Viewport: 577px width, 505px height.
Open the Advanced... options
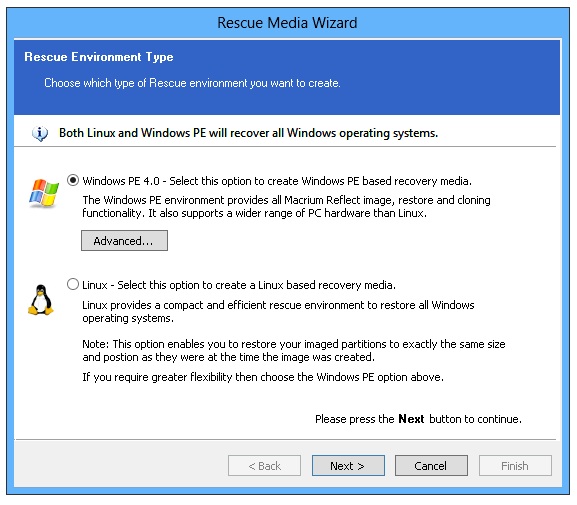tap(124, 241)
